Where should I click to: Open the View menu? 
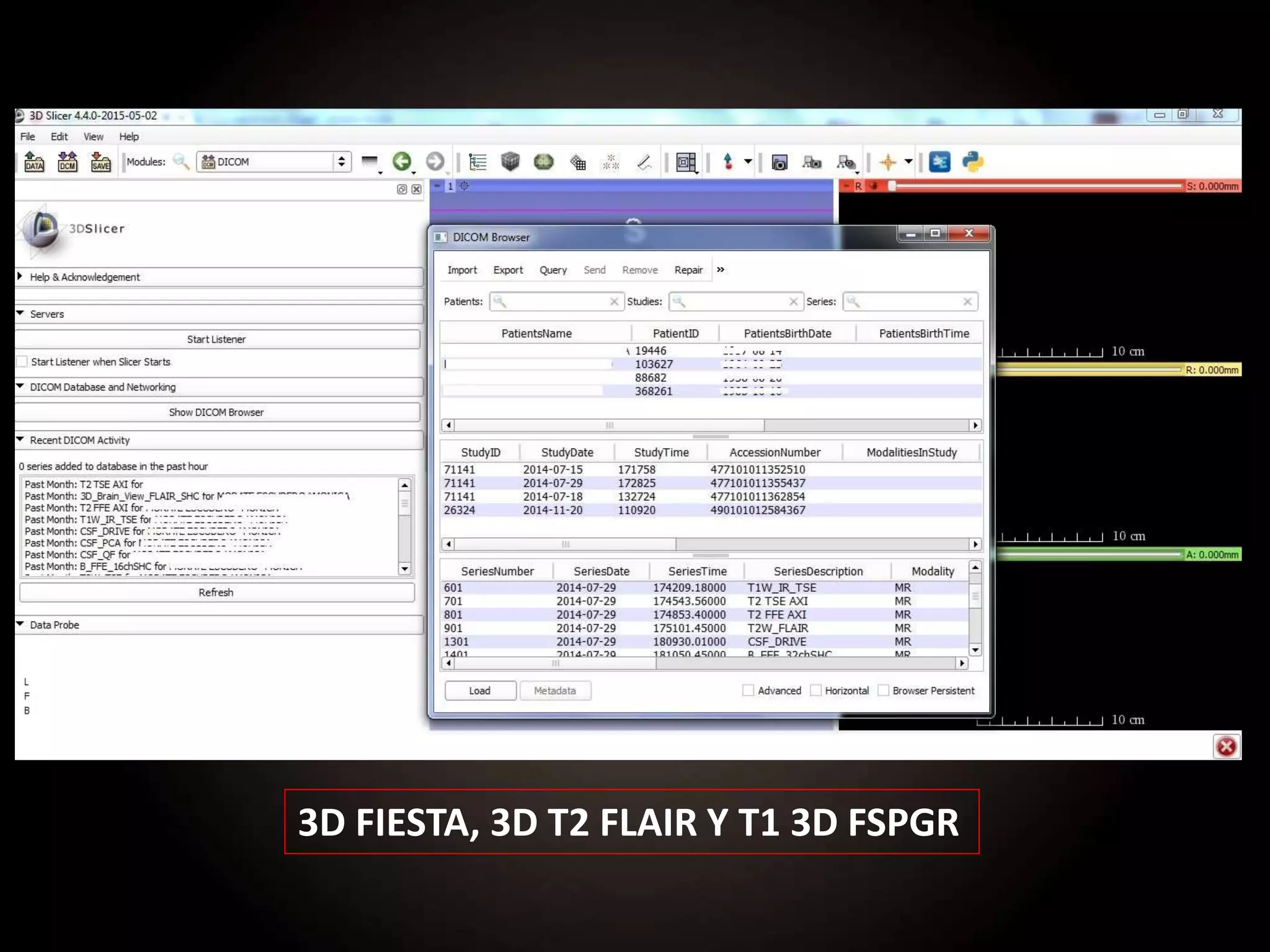pyautogui.click(x=93, y=136)
